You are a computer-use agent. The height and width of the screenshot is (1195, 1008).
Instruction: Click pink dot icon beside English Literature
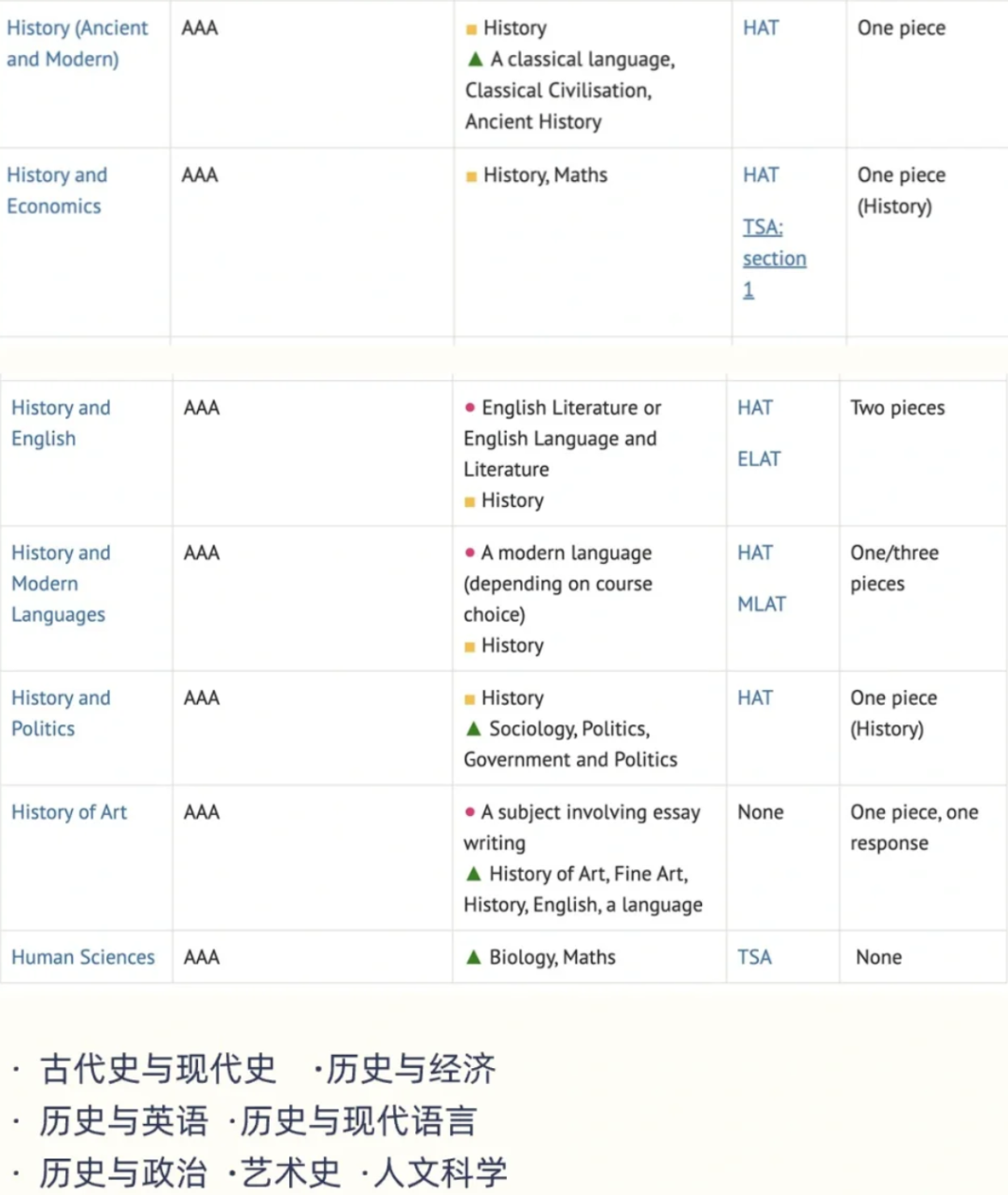point(469,408)
